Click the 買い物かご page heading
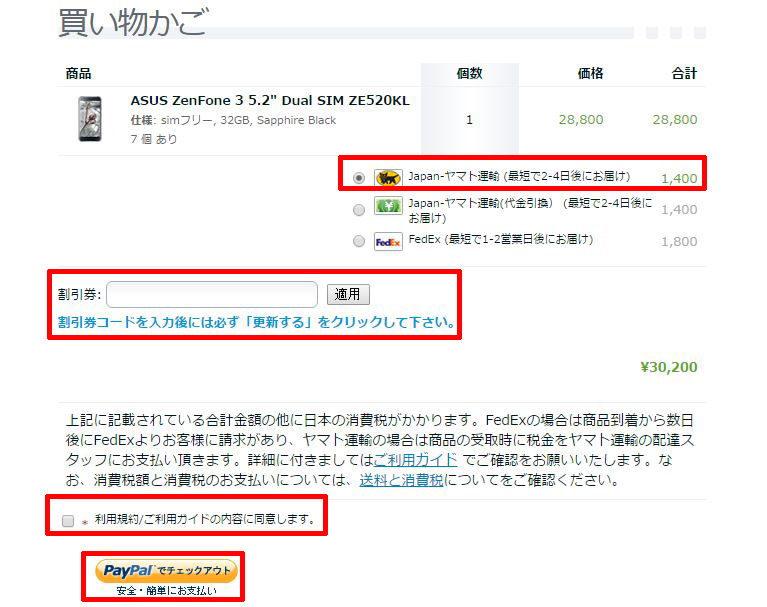 pos(134,22)
